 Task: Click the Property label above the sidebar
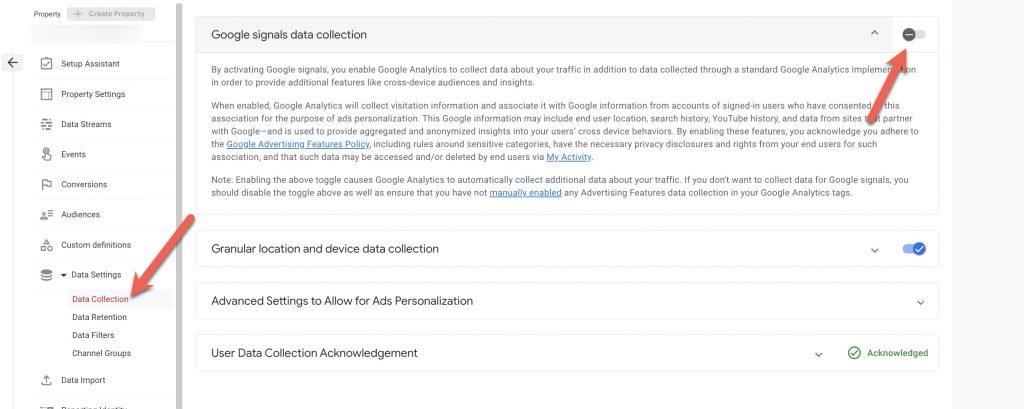48,14
